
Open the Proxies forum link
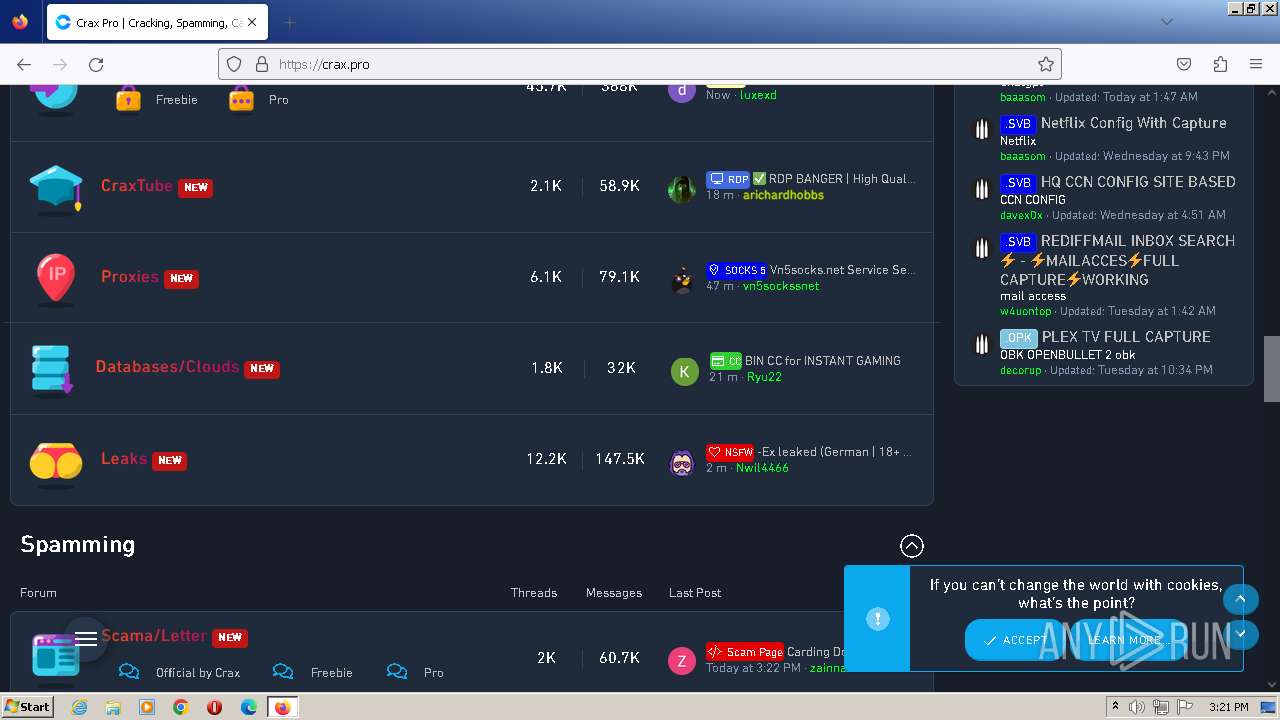point(130,276)
